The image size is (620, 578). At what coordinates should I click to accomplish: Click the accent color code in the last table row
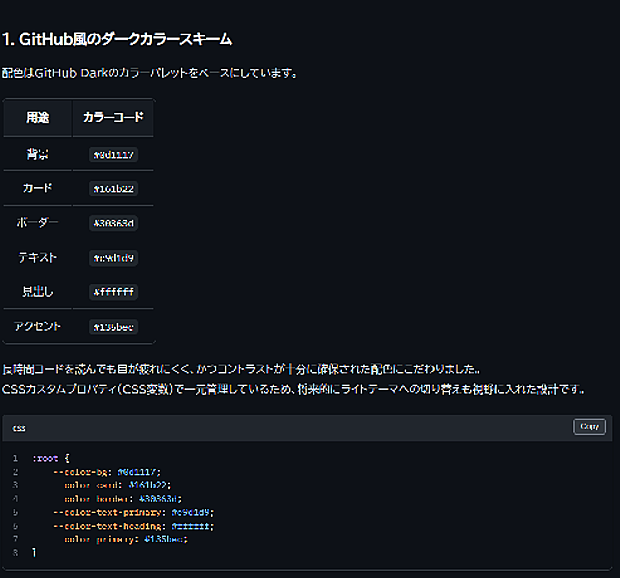(x=114, y=327)
